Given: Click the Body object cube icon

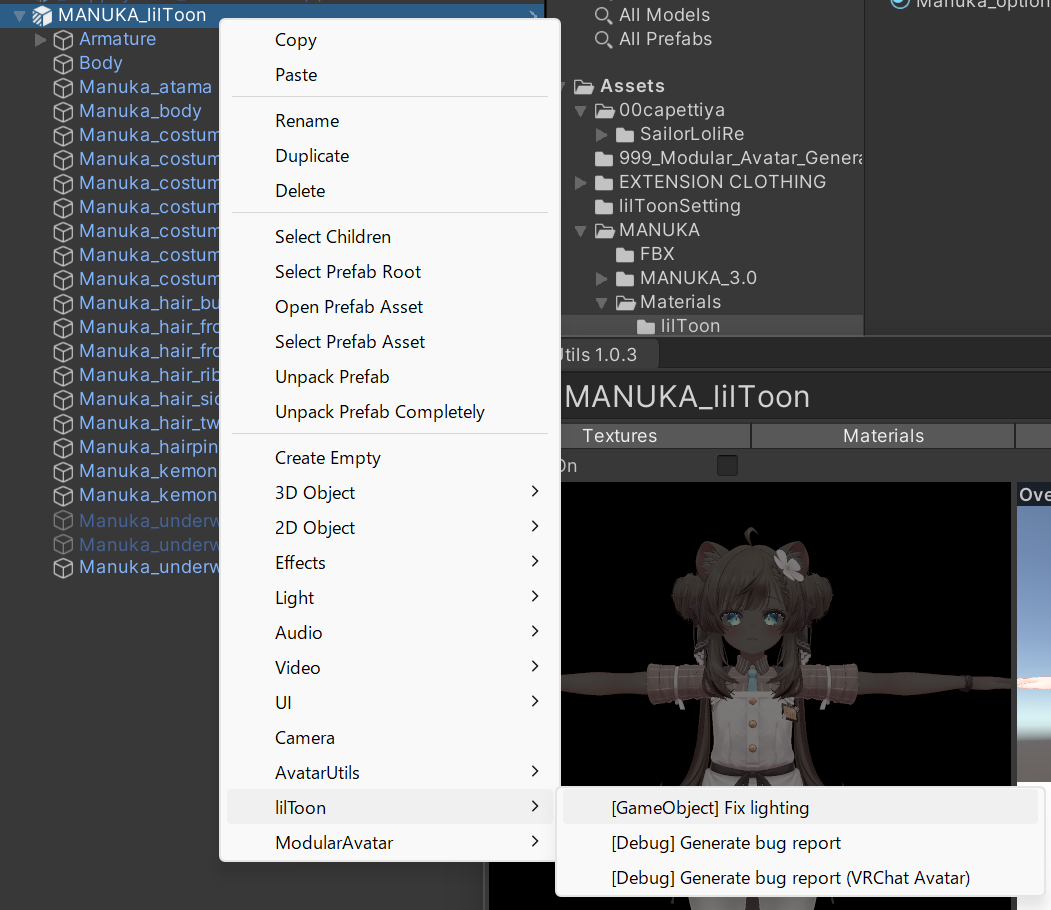Looking at the screenshot, I should tap(63, 64).
